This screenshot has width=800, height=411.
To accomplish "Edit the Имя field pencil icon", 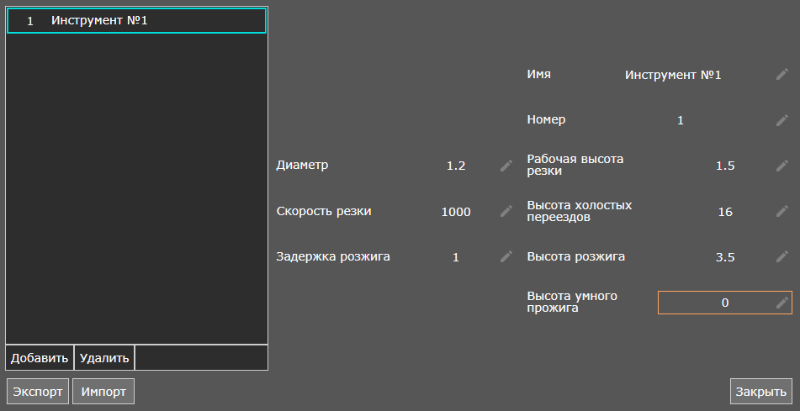I will (x=782, y=74).
